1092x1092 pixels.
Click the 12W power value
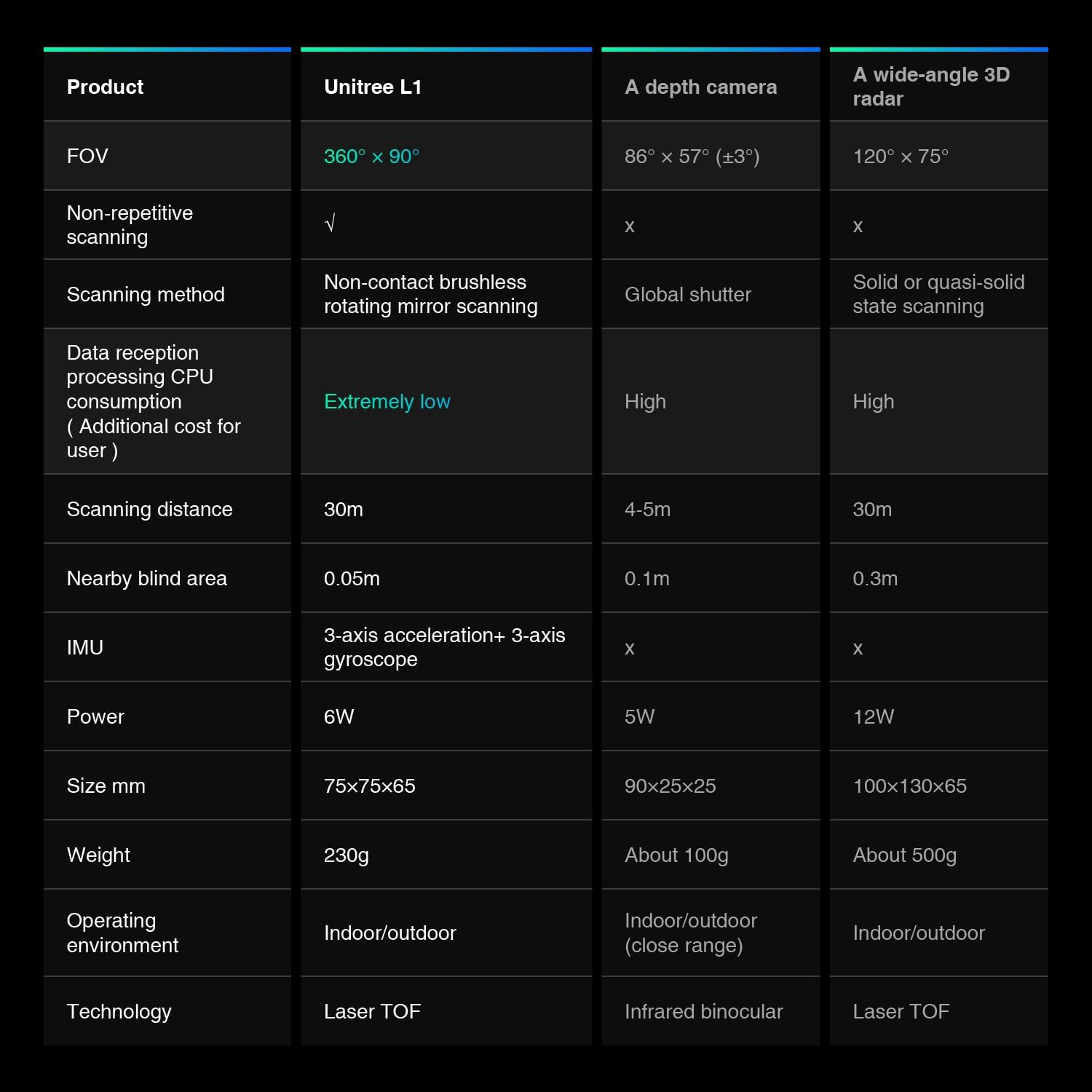pyautogui.click(x=874, y=717)
